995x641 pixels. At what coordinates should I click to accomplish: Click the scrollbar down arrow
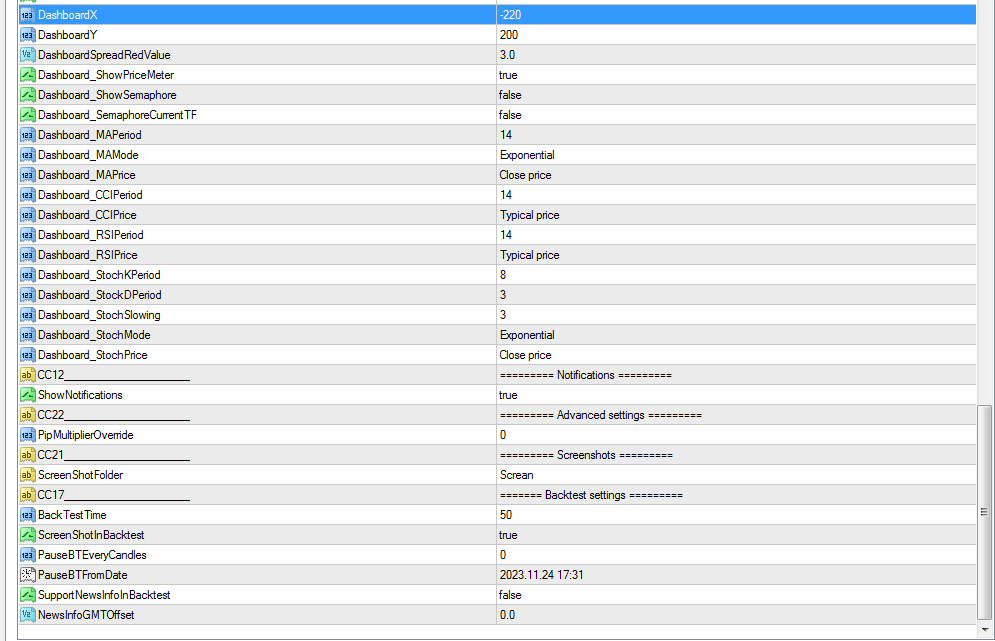[x=984, y=630]
